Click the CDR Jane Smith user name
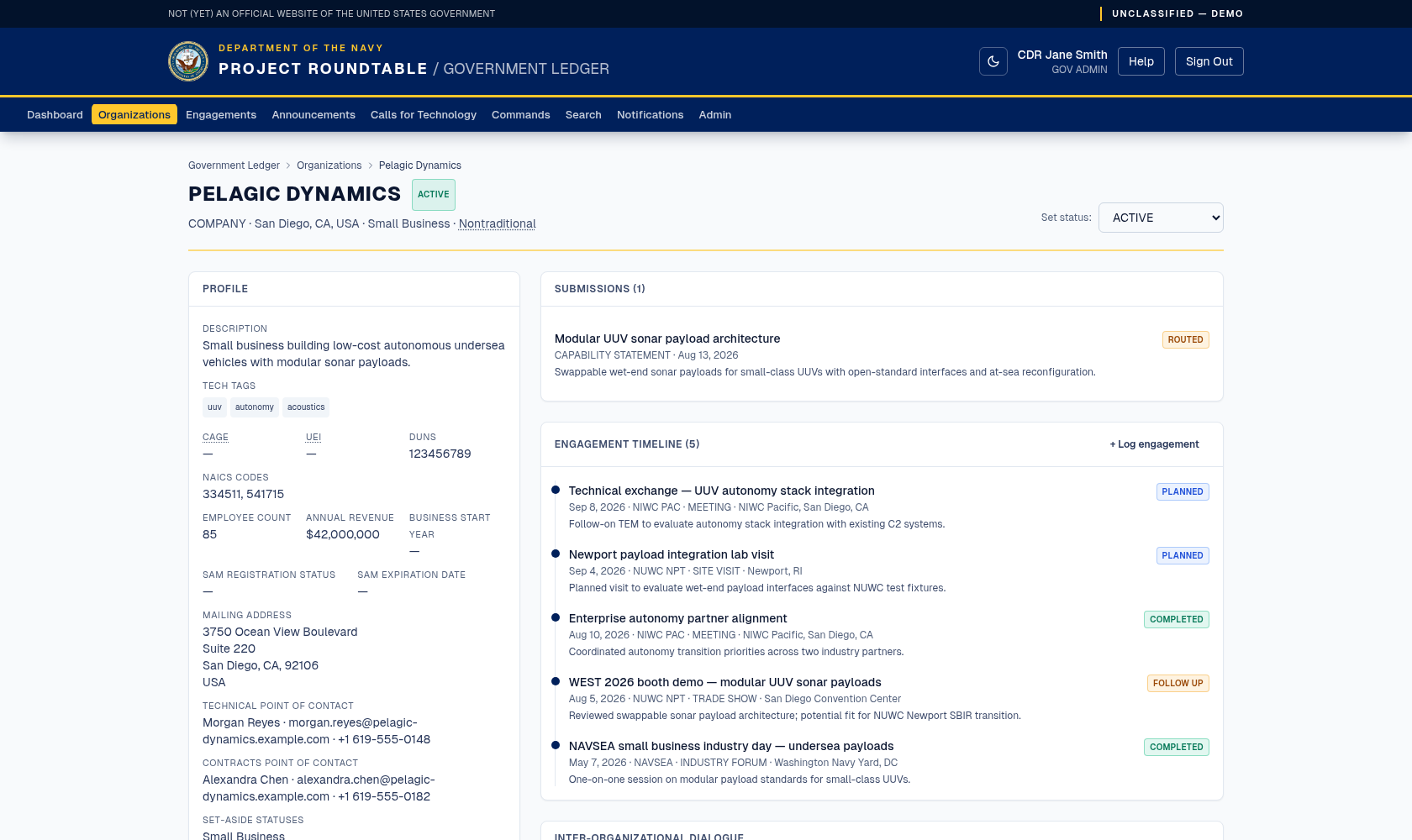 click(x=1062, y=55)
